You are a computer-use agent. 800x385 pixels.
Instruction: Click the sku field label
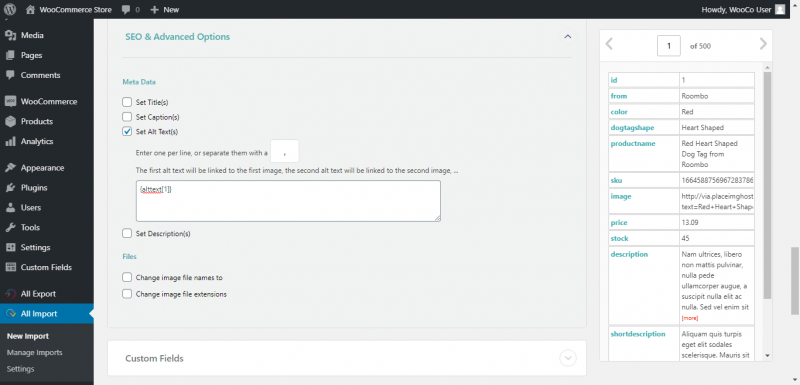pyautogui.click(x=616, y=181)
